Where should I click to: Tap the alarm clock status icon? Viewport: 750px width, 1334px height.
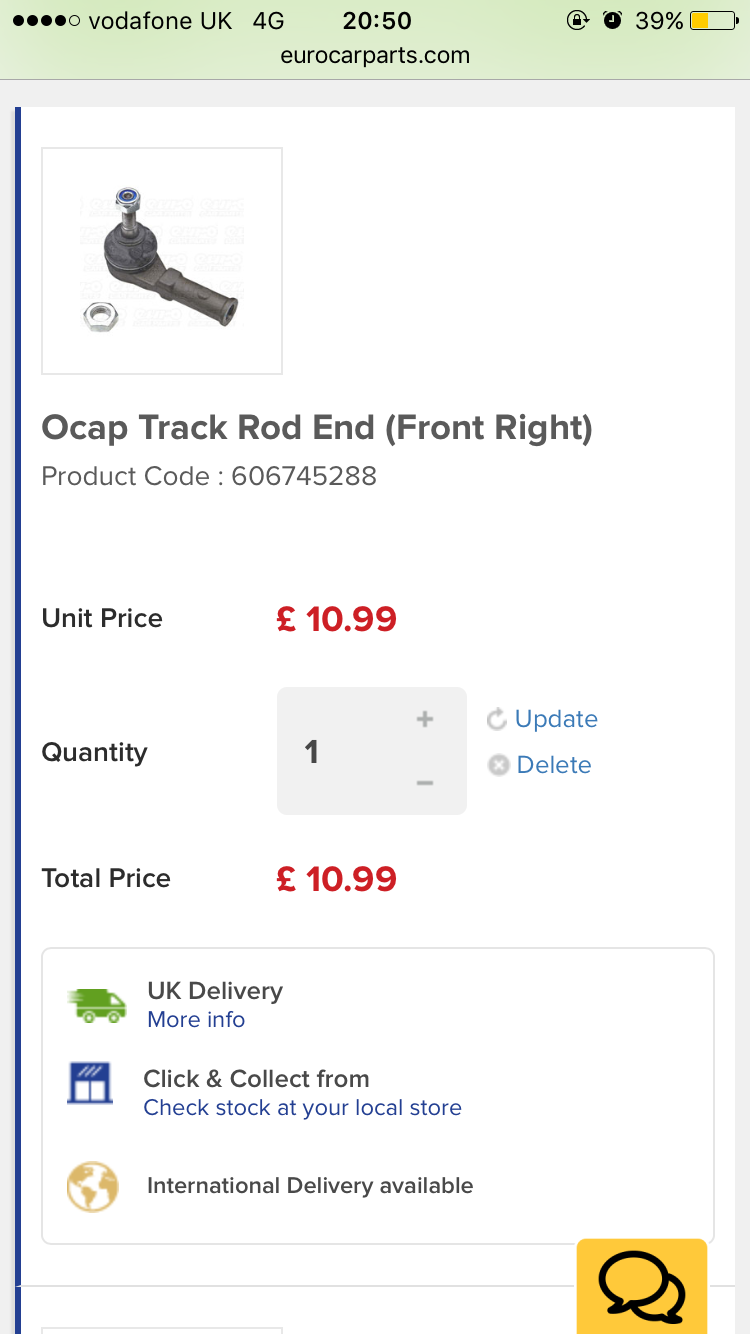pyautogui.click(x=613, y=20)
